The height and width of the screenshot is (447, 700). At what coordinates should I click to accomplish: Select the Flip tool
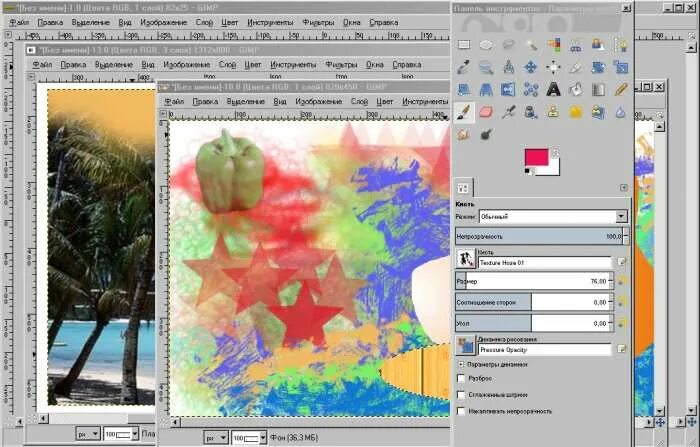click(x=508, y=89)
